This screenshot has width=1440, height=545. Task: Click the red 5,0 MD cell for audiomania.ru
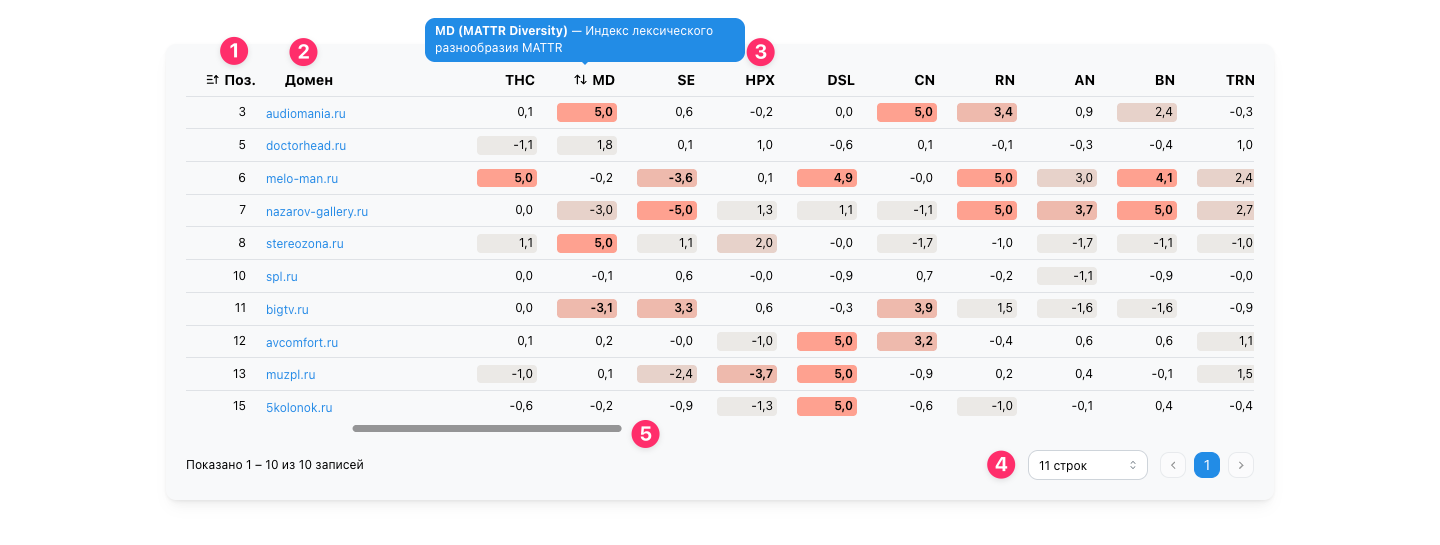587,112
